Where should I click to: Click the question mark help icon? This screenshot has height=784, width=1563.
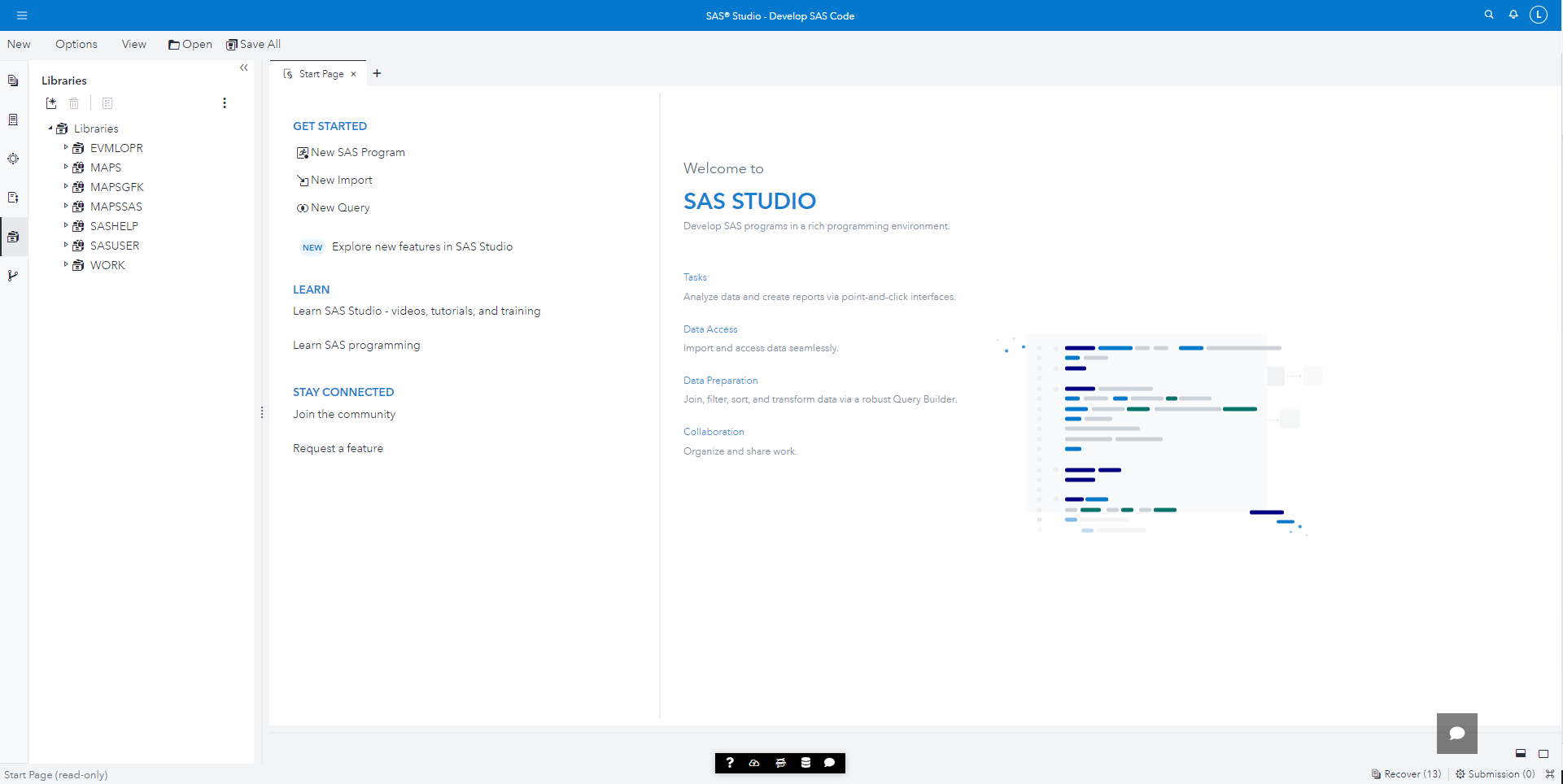click(730, 763)
